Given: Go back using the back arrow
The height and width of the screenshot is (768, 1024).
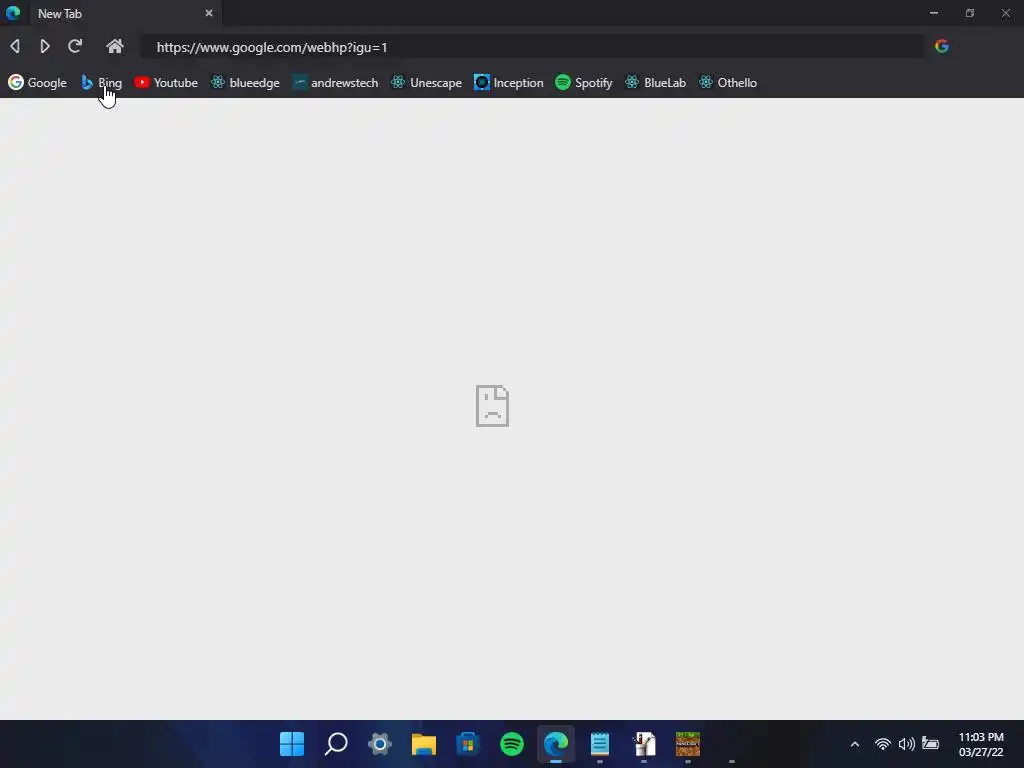Looking at the screenshot, I should pos(15,46).
